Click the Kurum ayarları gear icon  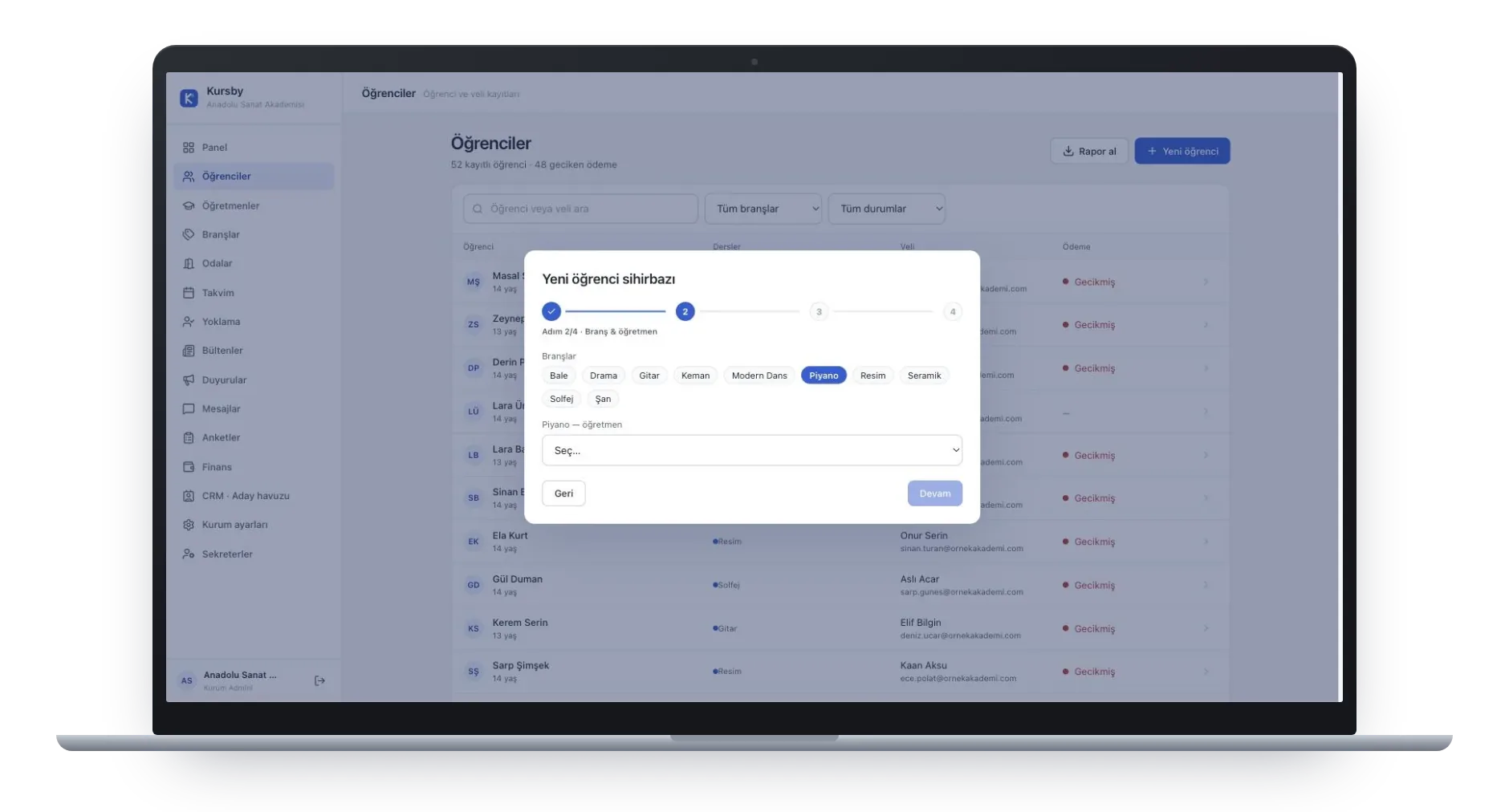tap(189, 525)
